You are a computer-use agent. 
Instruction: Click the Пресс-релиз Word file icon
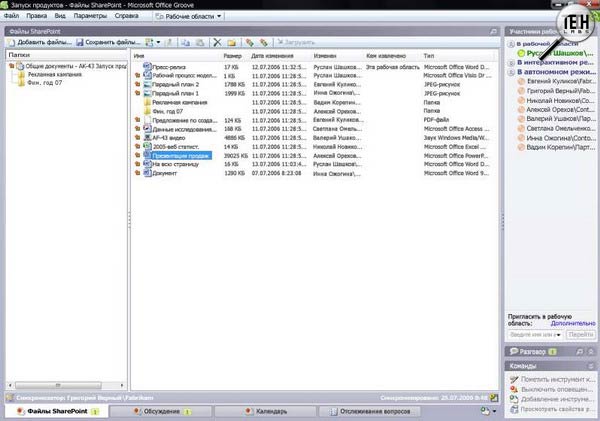tap(147, 67)
